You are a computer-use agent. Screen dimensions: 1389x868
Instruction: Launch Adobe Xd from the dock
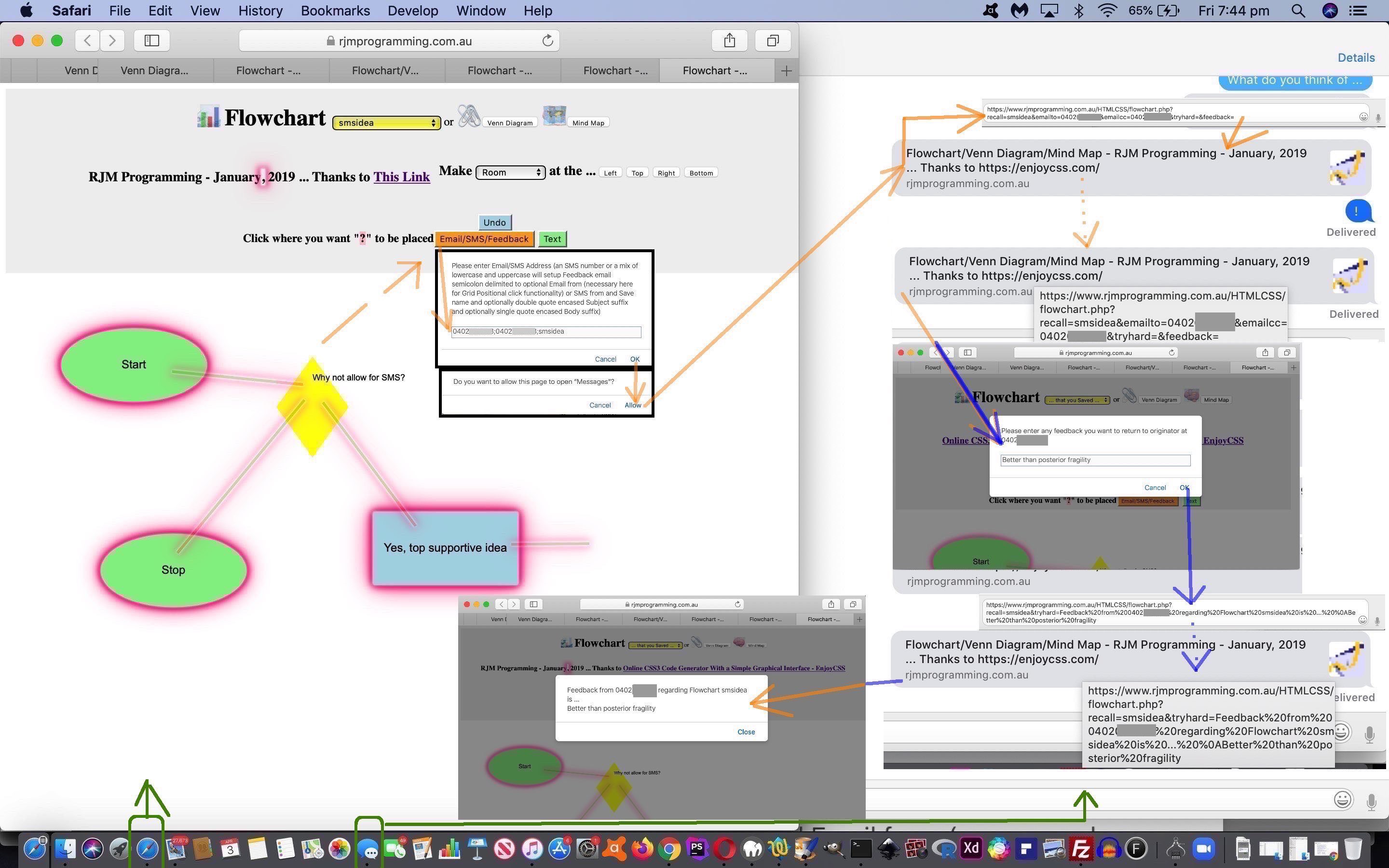971,849
